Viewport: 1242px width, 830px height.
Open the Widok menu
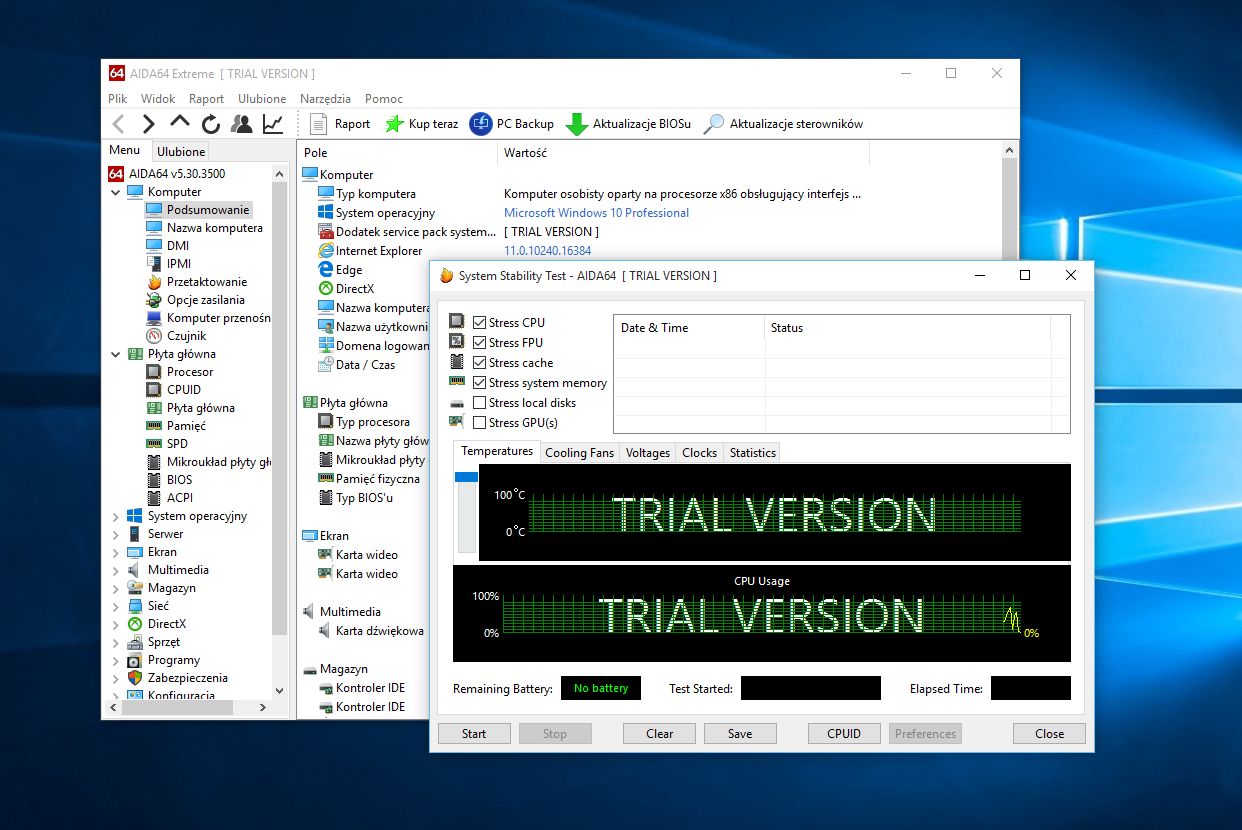pos(158,99)
